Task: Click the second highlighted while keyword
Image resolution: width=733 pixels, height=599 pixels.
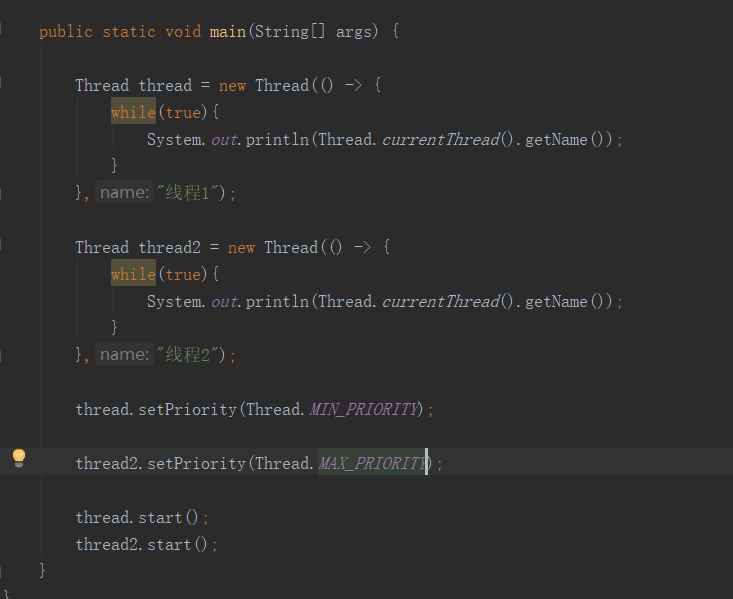Action: point(133,274)
